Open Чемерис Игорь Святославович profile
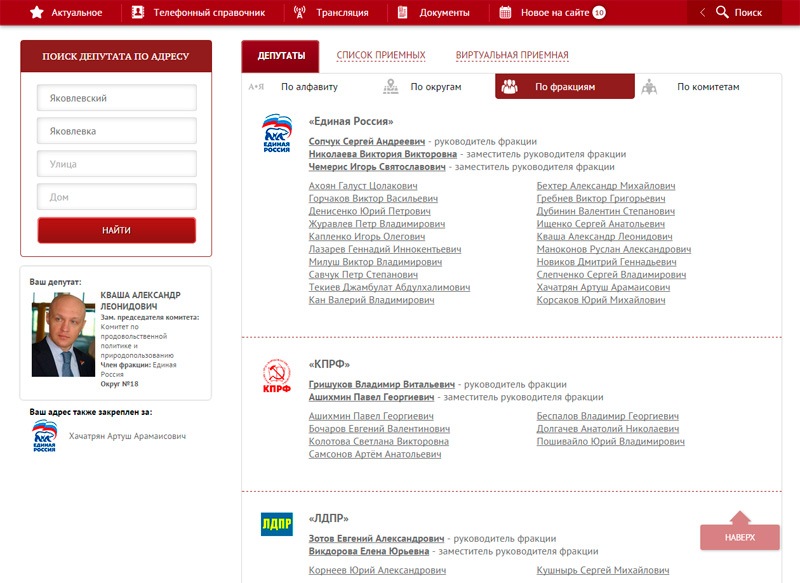 click(377, 167)
